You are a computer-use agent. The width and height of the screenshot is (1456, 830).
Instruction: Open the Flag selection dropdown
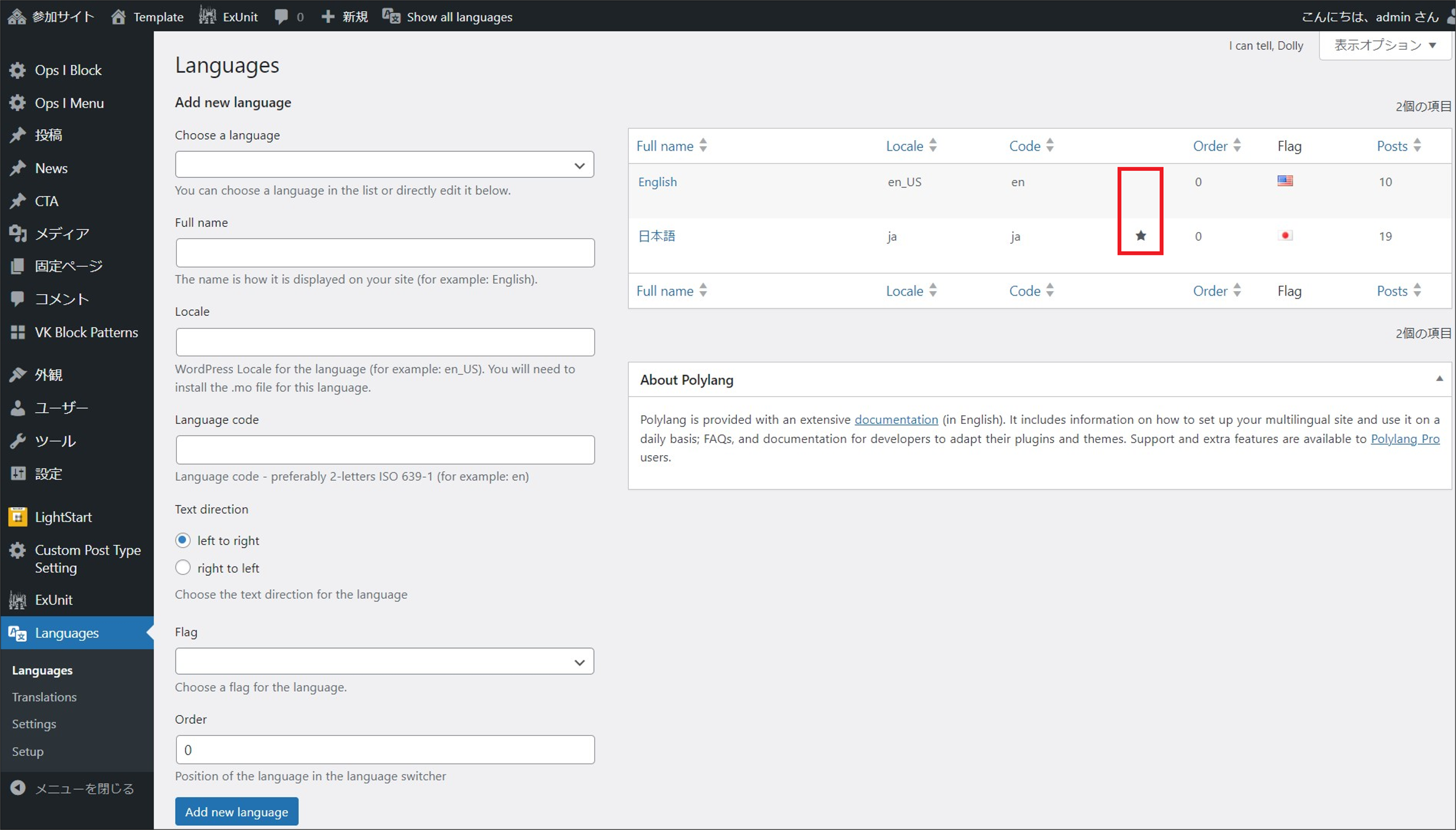point(384,662)
